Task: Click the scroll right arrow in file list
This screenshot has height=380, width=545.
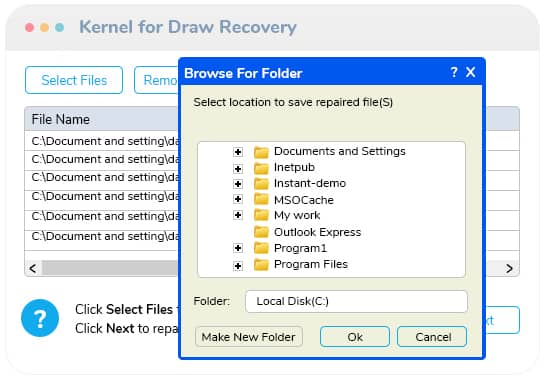Action: click(509, 268)
